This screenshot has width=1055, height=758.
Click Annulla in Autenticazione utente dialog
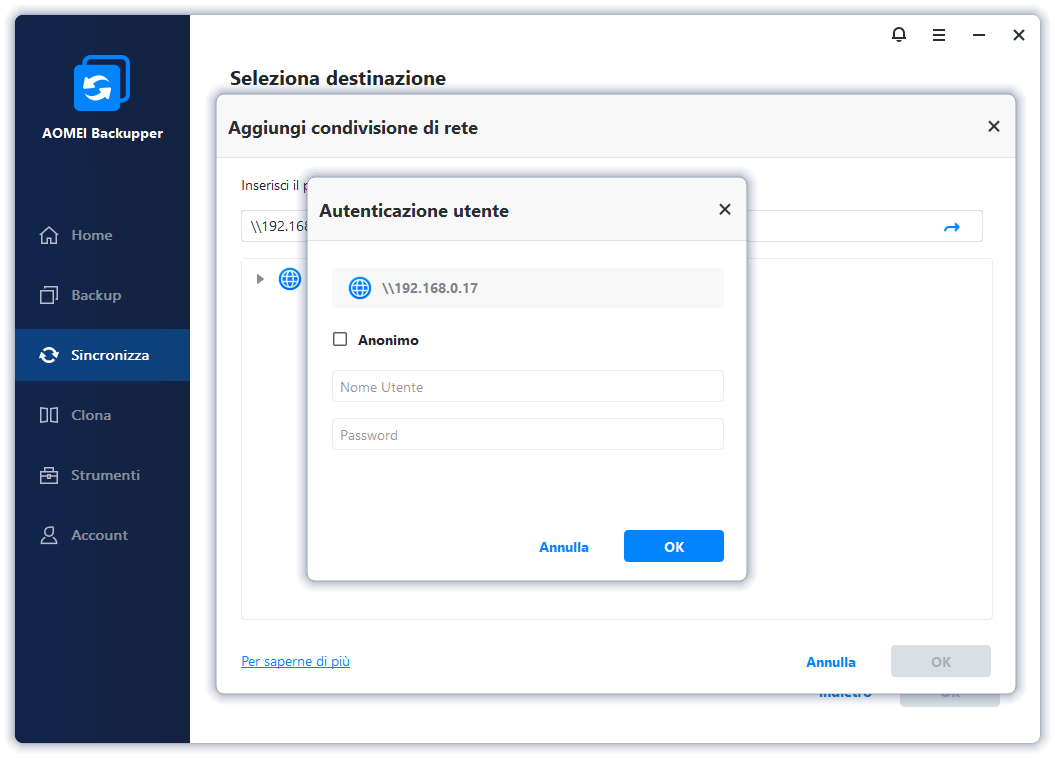tap(564, 547)
